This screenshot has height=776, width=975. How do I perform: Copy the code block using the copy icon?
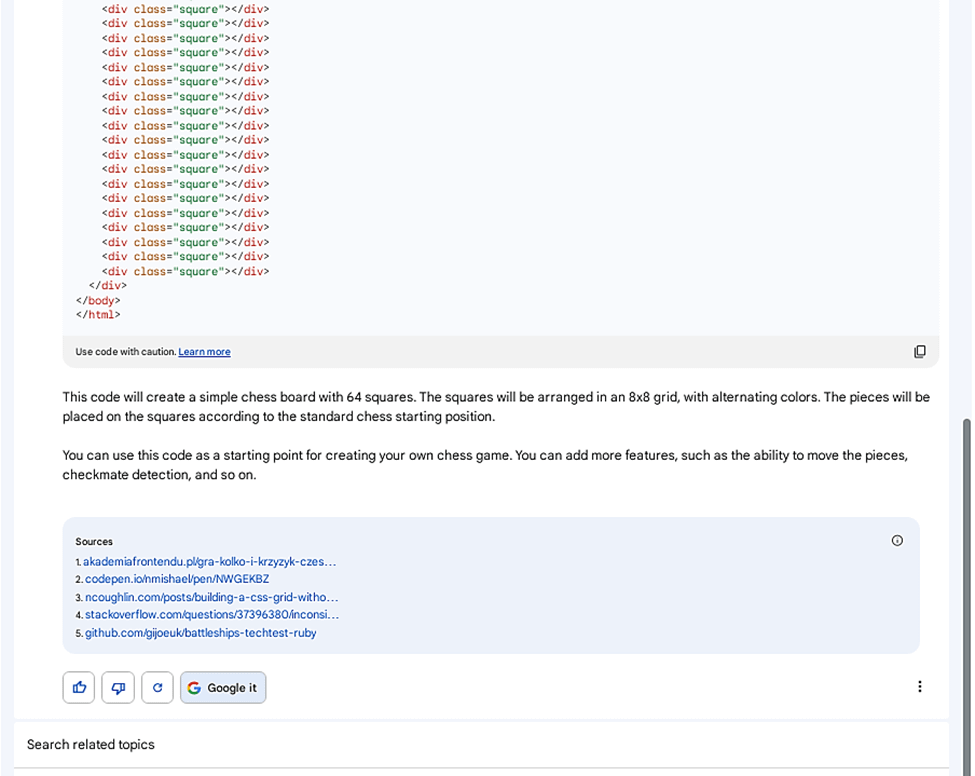[x=919, y=352]
